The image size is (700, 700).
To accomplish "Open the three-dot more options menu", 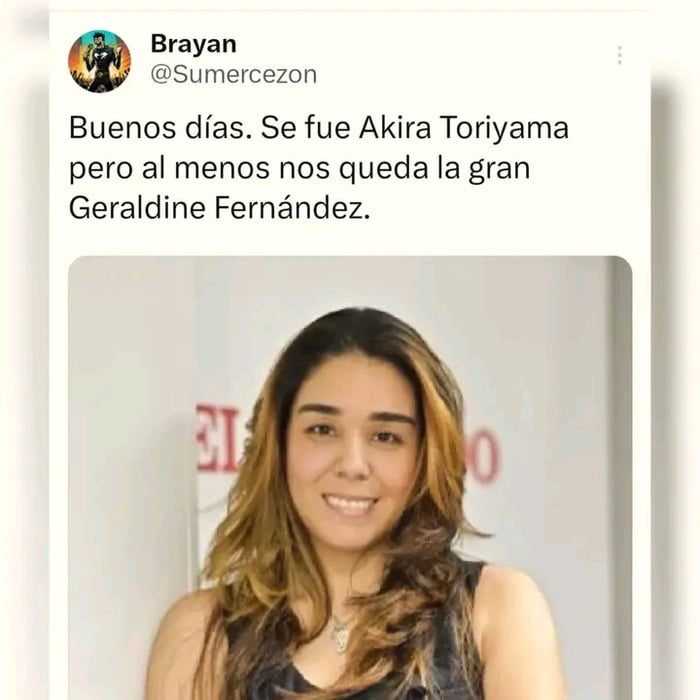I will coord(620,55).
